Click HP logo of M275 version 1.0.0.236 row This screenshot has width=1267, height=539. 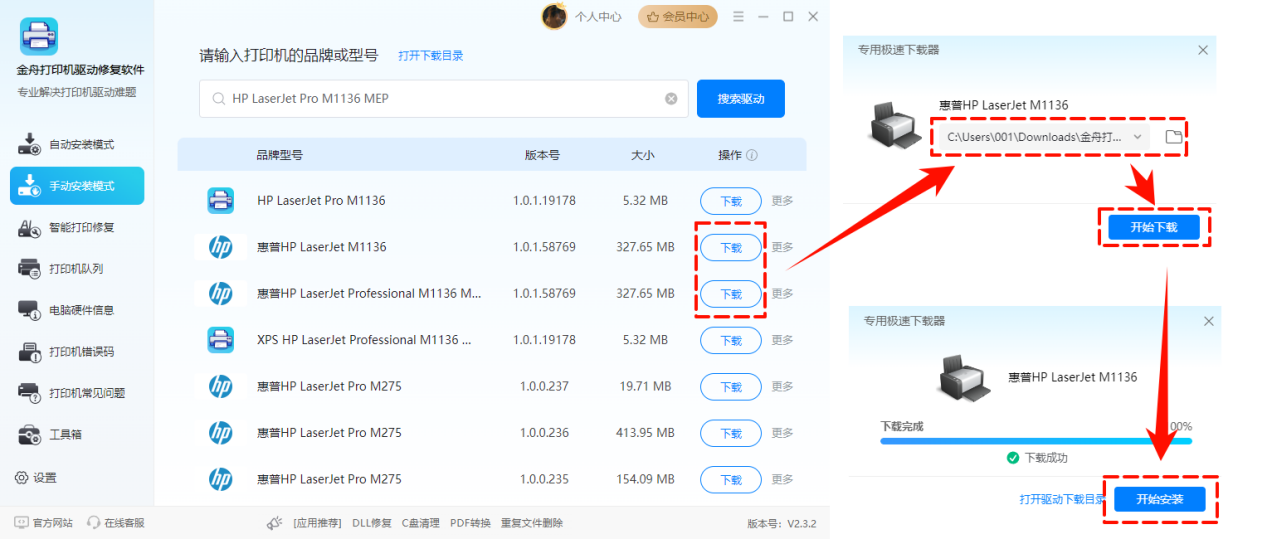220,433
